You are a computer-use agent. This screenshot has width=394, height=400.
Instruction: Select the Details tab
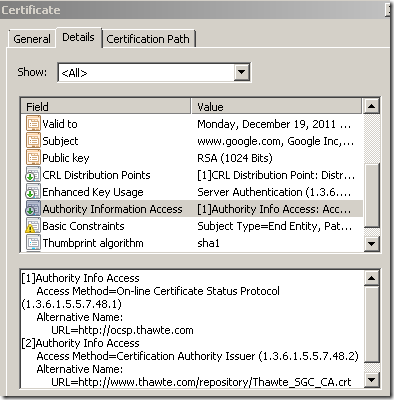[78, 37]
